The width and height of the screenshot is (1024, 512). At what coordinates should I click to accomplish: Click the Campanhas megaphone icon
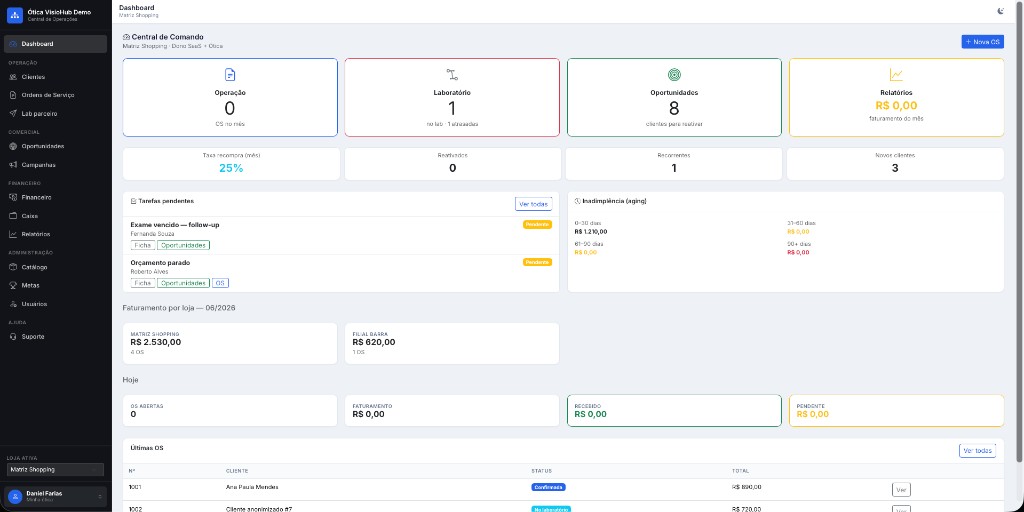pos(13,165)
